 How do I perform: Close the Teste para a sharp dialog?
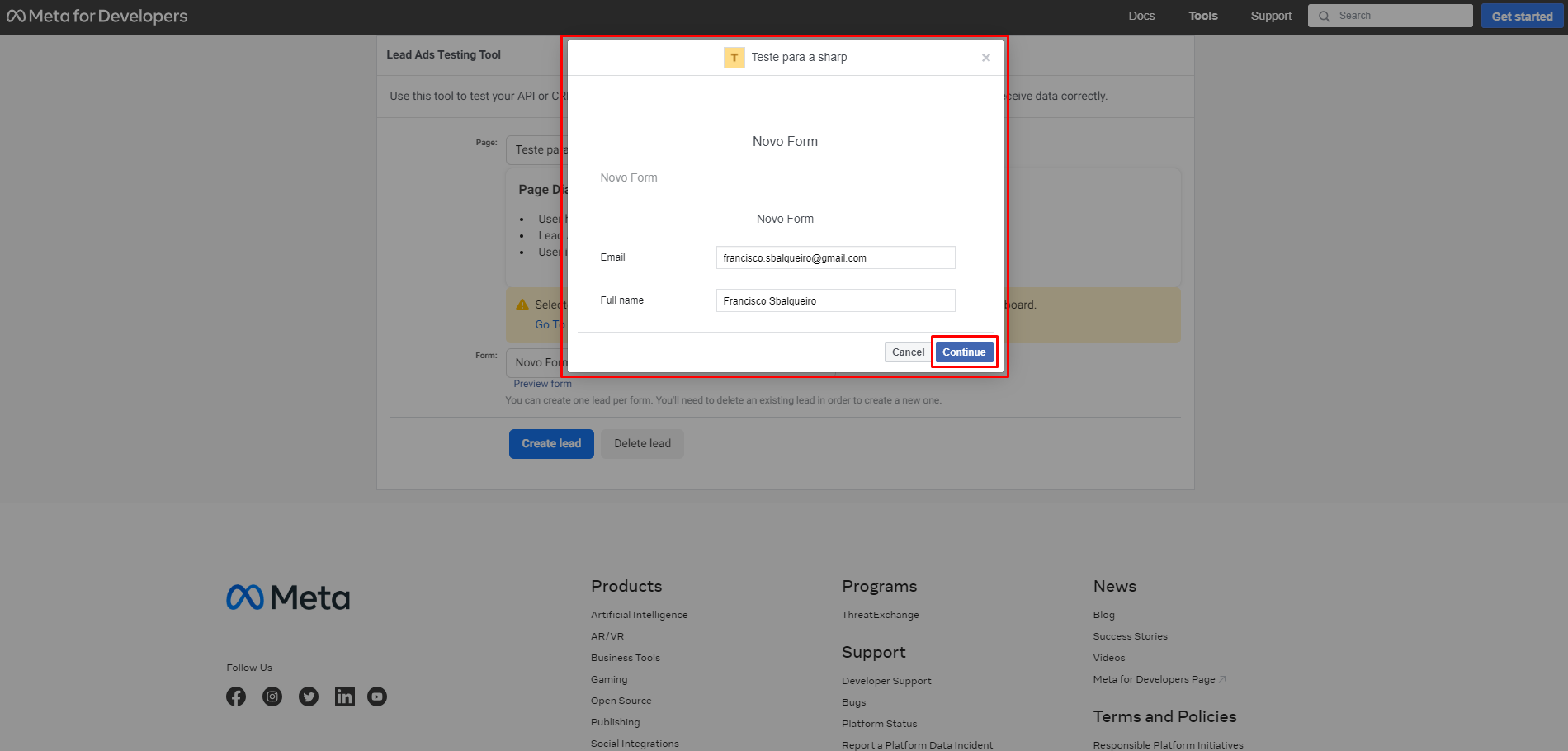click(985, 58)
